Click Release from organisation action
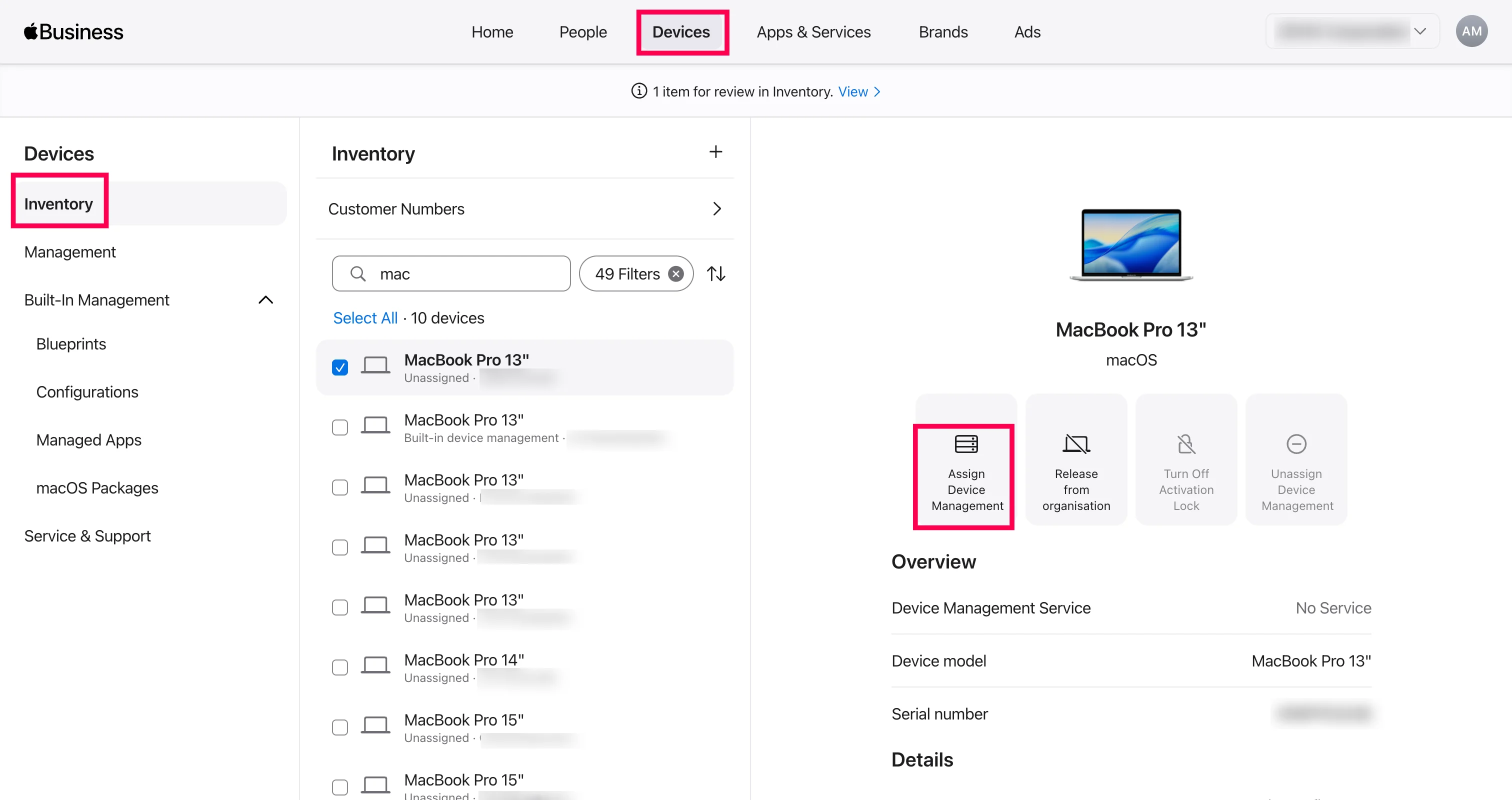This screenshot has height=800, width=1512. click(1076, 459)
